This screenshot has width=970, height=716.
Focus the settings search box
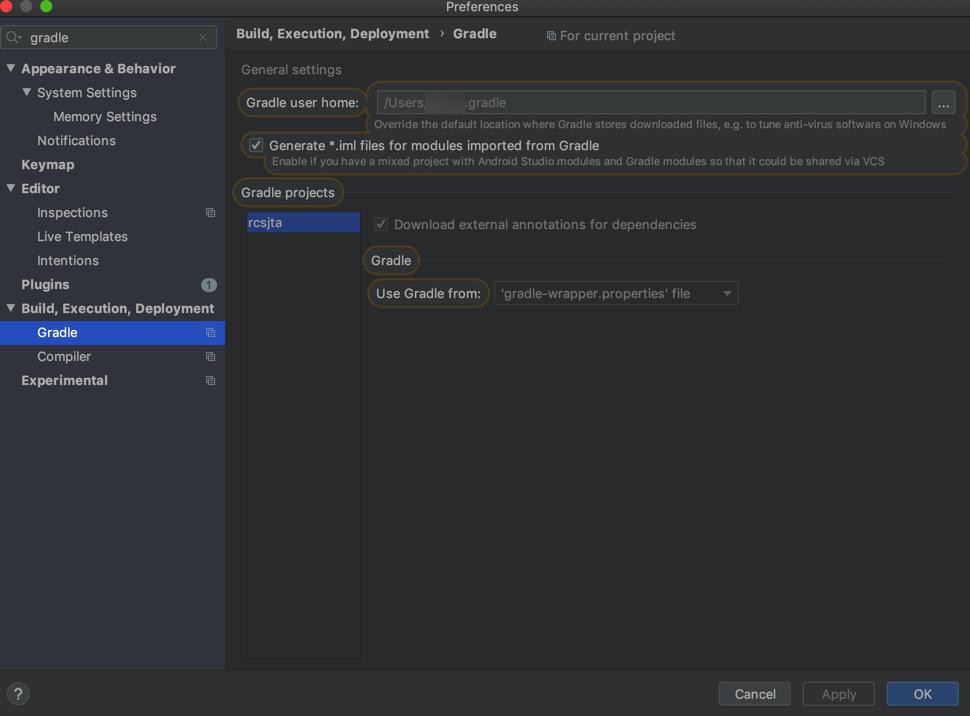click(109, 38)
